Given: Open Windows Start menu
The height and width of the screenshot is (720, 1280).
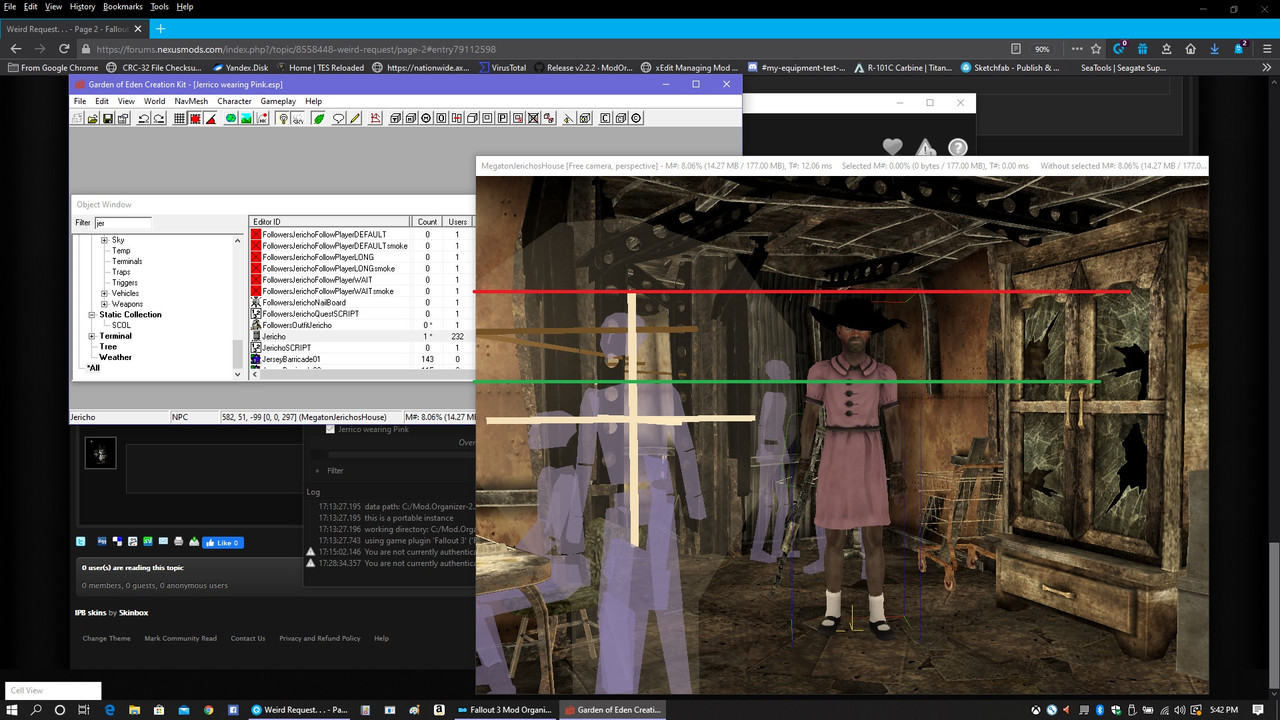Looking at the screenshot, I should [x=12, y=709].
